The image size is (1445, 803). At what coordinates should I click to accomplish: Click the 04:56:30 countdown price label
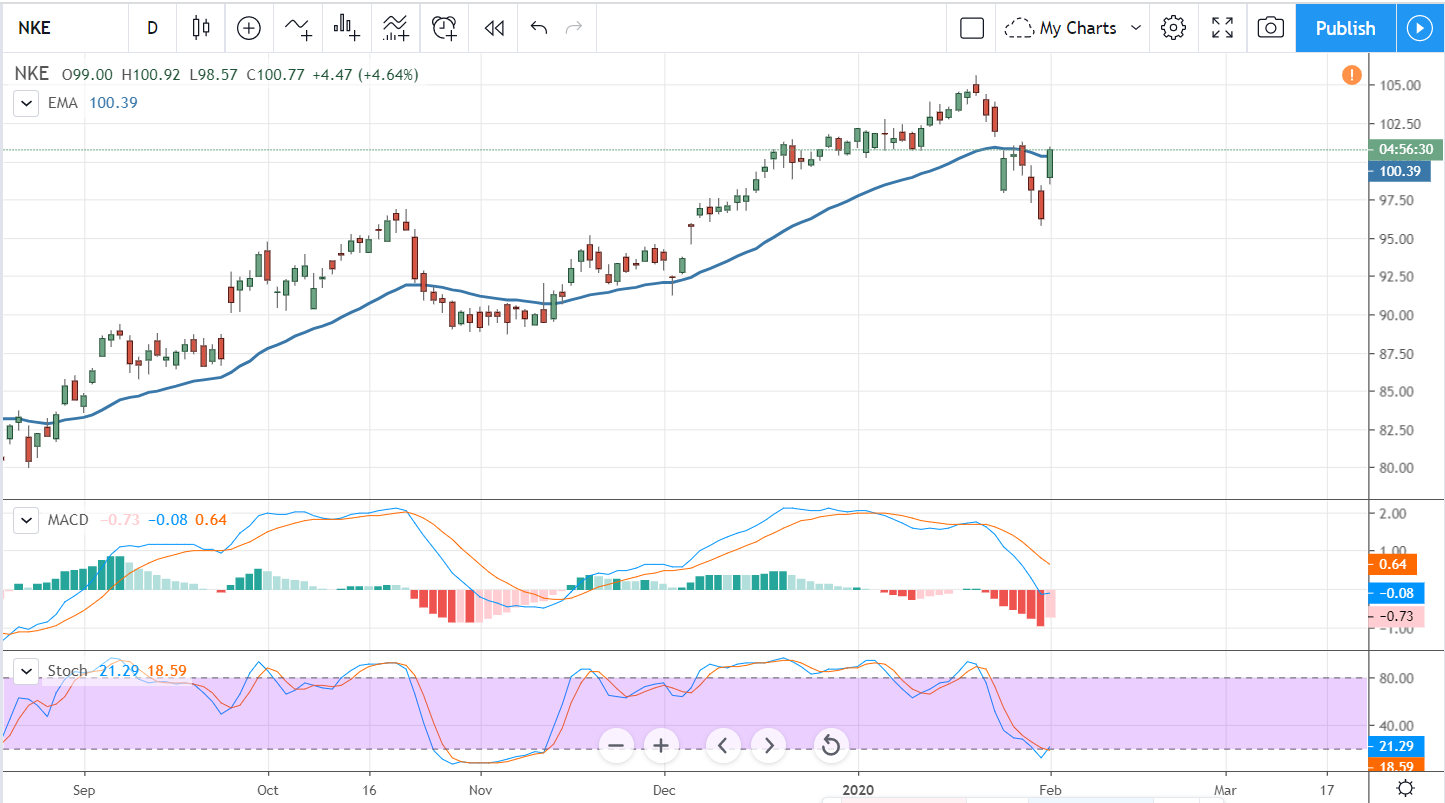1406,150
